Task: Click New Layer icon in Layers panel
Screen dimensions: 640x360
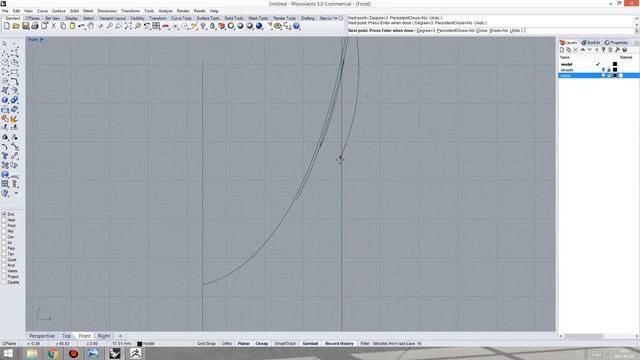Action: (x=562, y=50)
